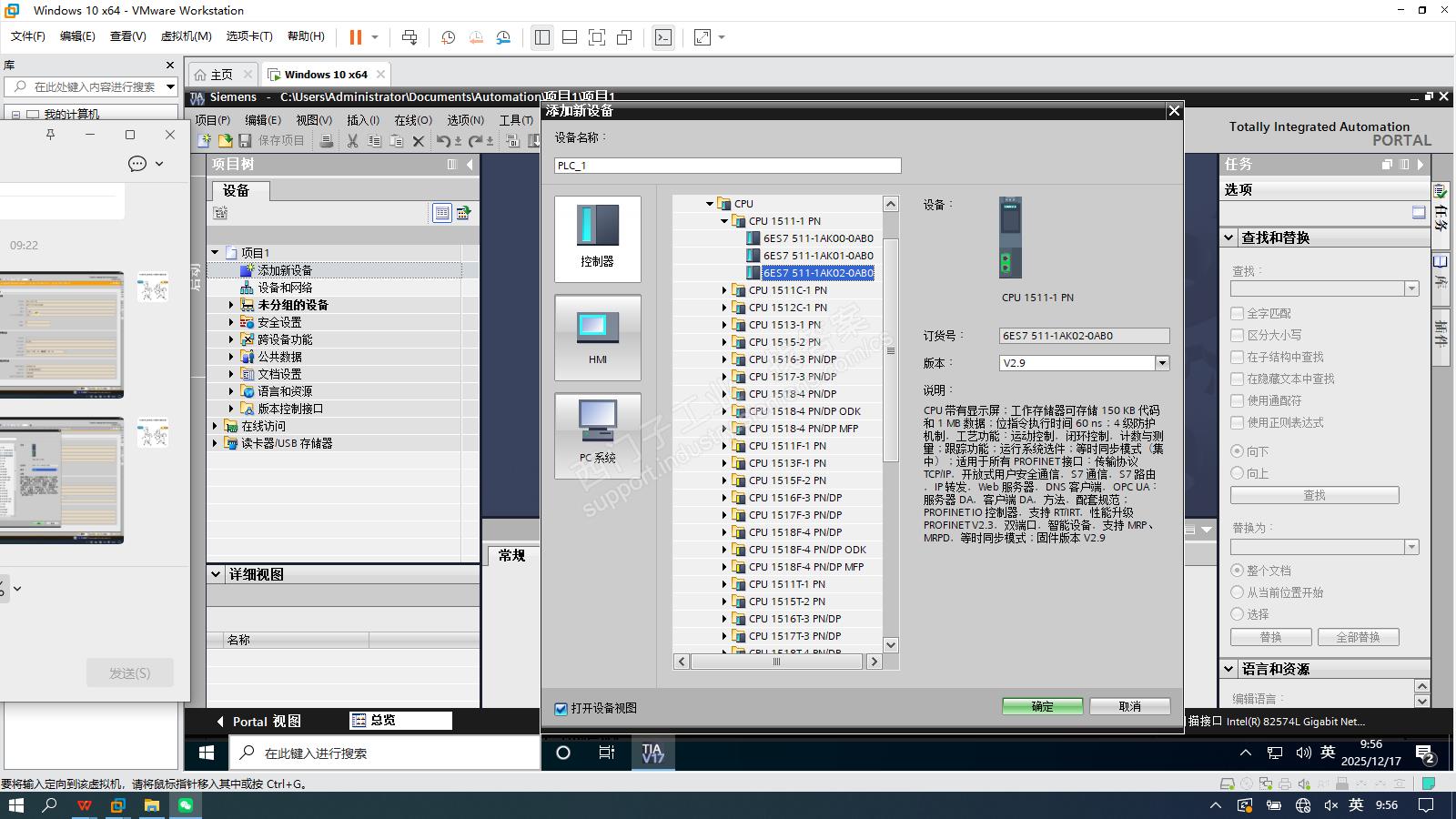The height and width of the screenshot is (819, 1456).
Task: Open the 在线(O) menu
Action: click(412, 120)
